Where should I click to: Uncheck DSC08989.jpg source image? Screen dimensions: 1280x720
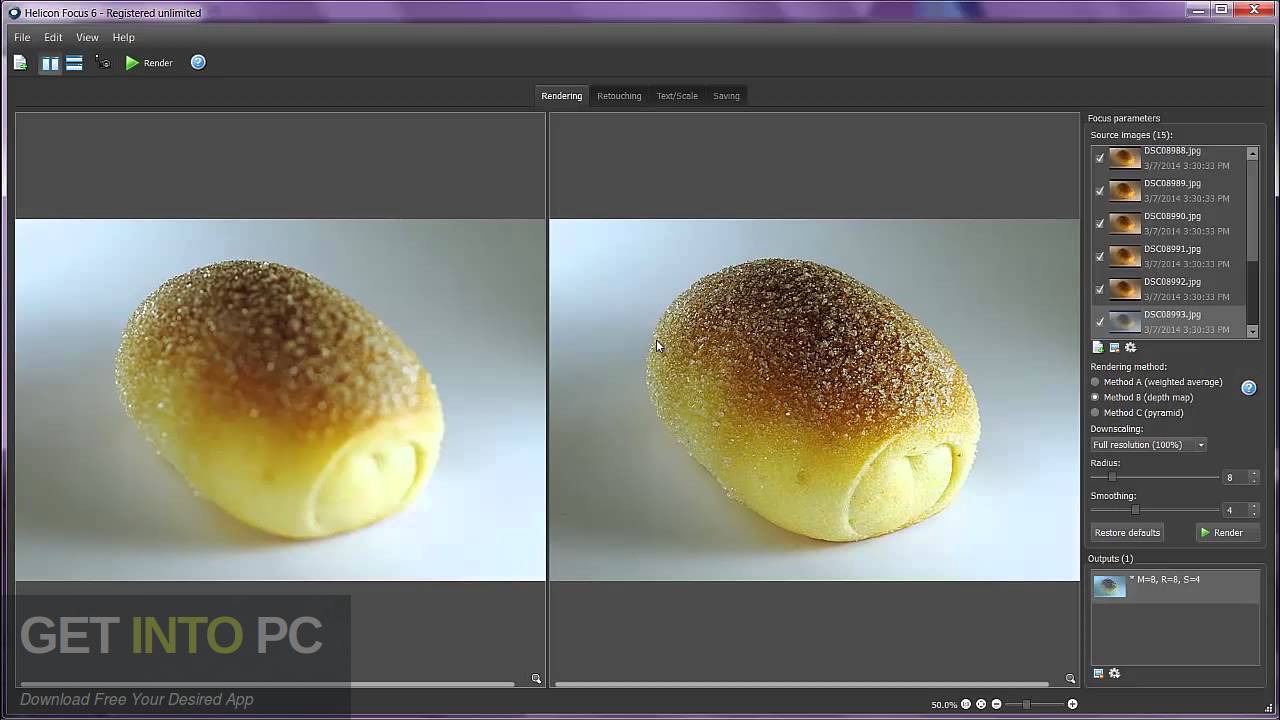[x=1100, y=191]
